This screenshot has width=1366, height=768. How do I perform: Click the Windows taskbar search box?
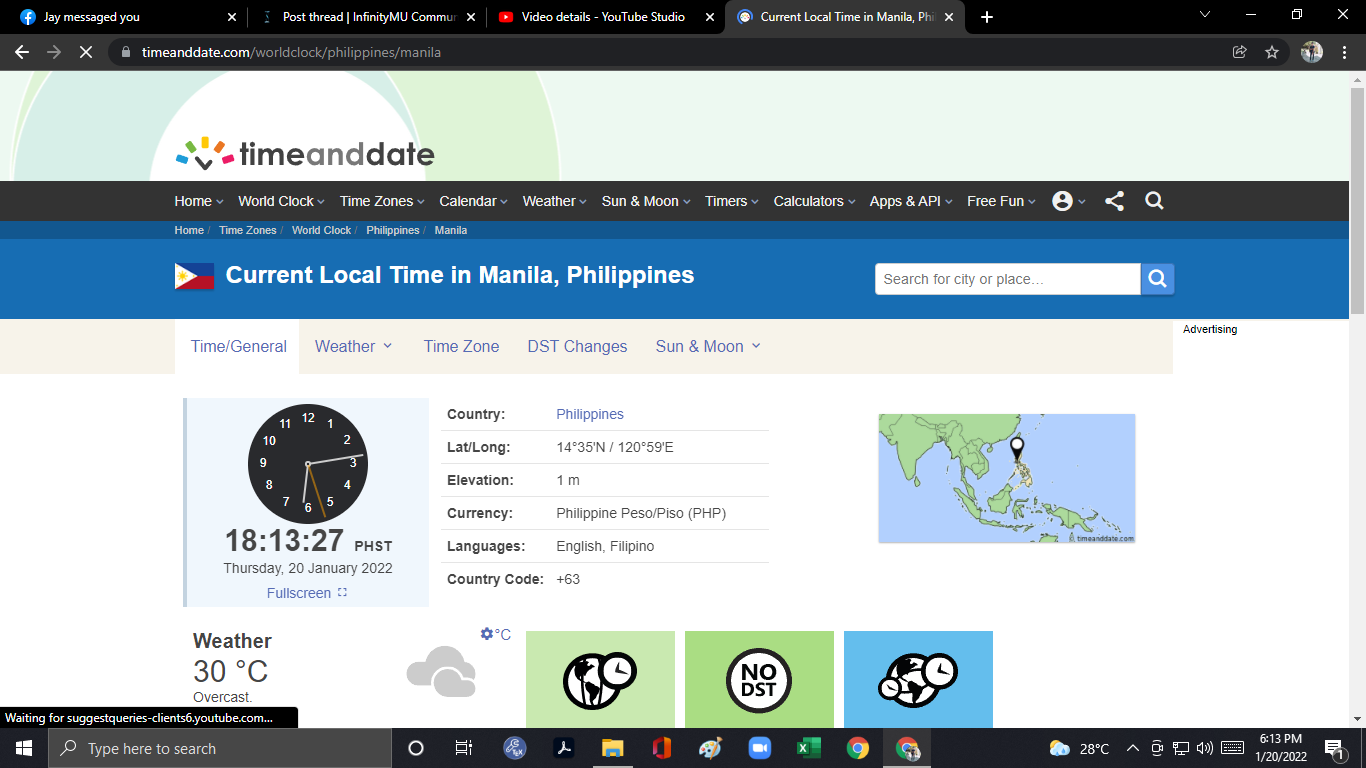coord(220,748)
